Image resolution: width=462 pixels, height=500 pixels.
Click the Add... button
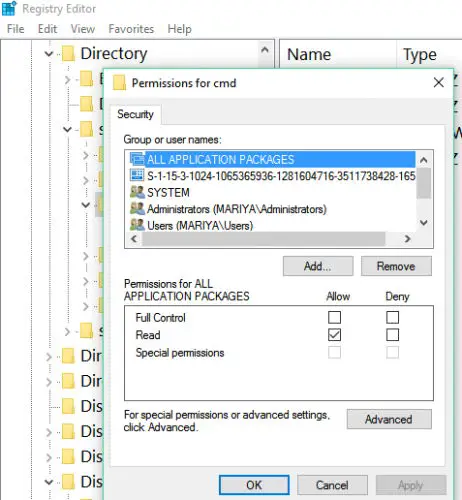tap(318, 266)
